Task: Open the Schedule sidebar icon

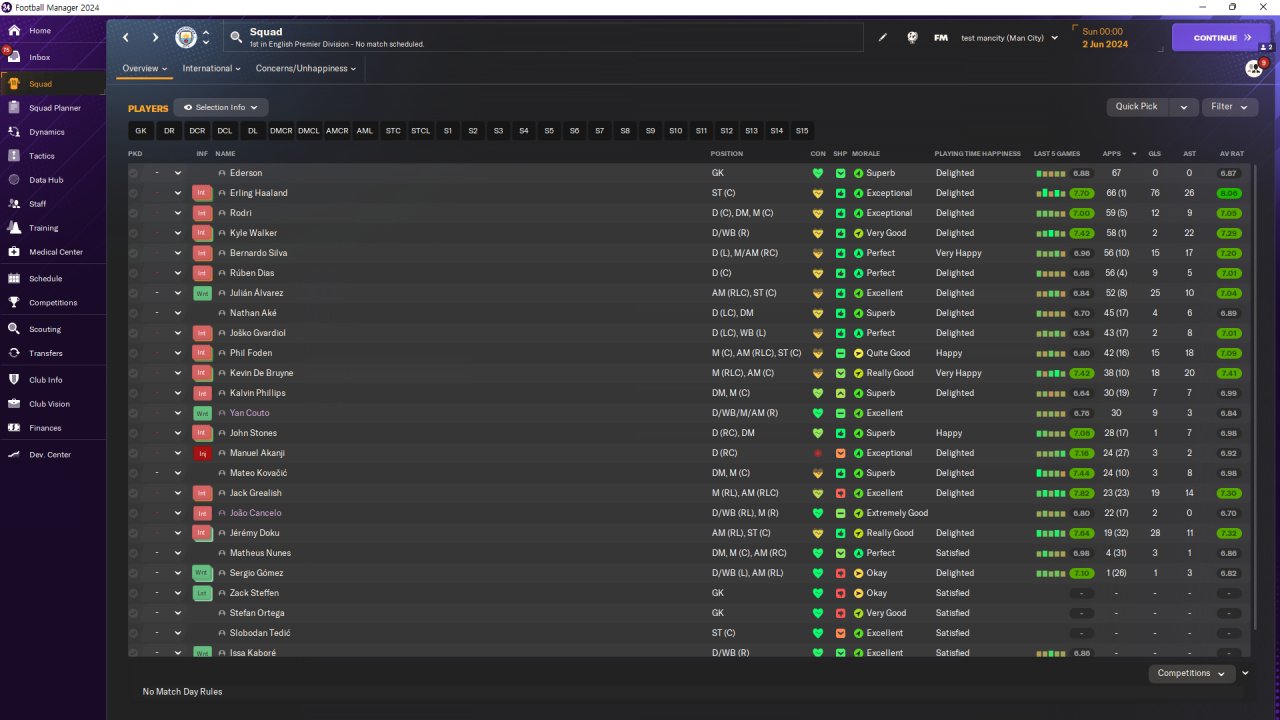Action: 14,279
